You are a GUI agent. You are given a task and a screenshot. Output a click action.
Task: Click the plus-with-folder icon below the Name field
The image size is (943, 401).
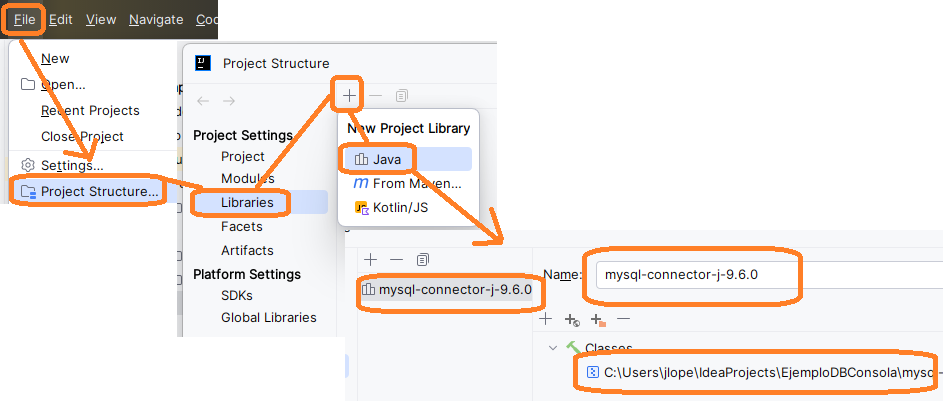pyautogui.click(x=598, y=320)
